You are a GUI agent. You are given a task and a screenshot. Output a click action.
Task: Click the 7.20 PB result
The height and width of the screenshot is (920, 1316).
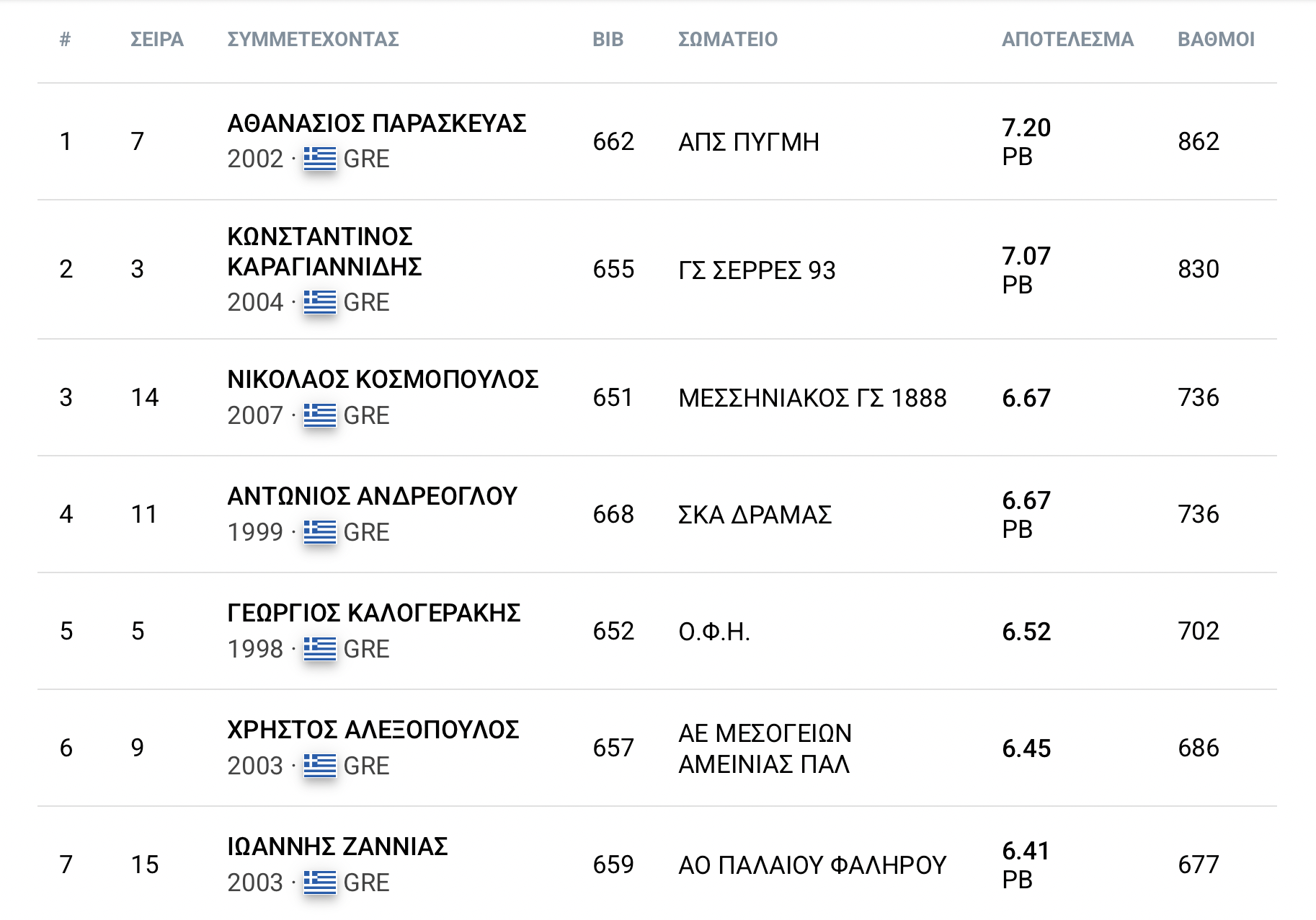1026,141
